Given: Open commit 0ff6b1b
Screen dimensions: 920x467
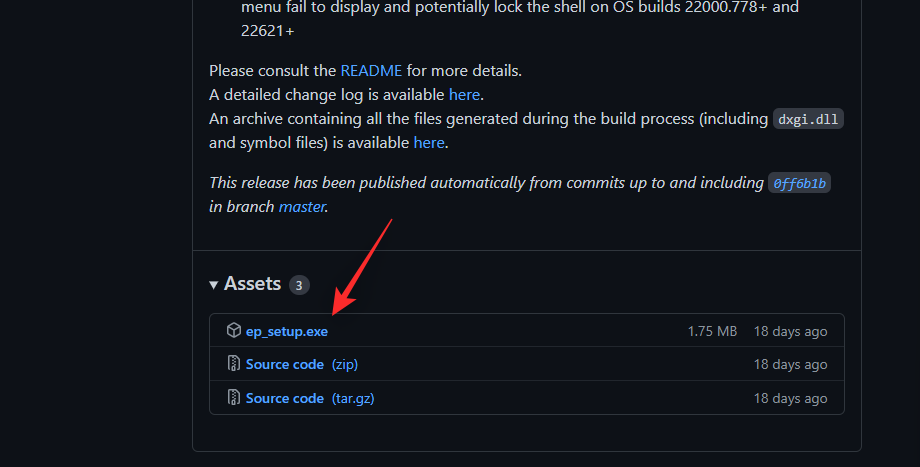Looking at the screenshot, I should [799, 184].
